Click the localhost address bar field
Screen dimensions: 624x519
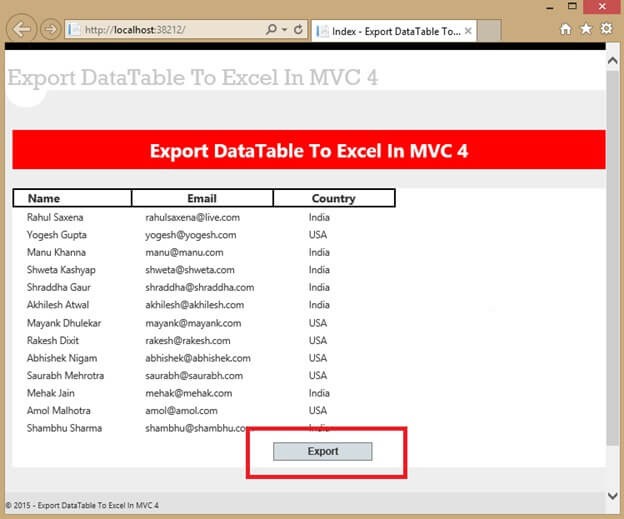pos(166,29)
